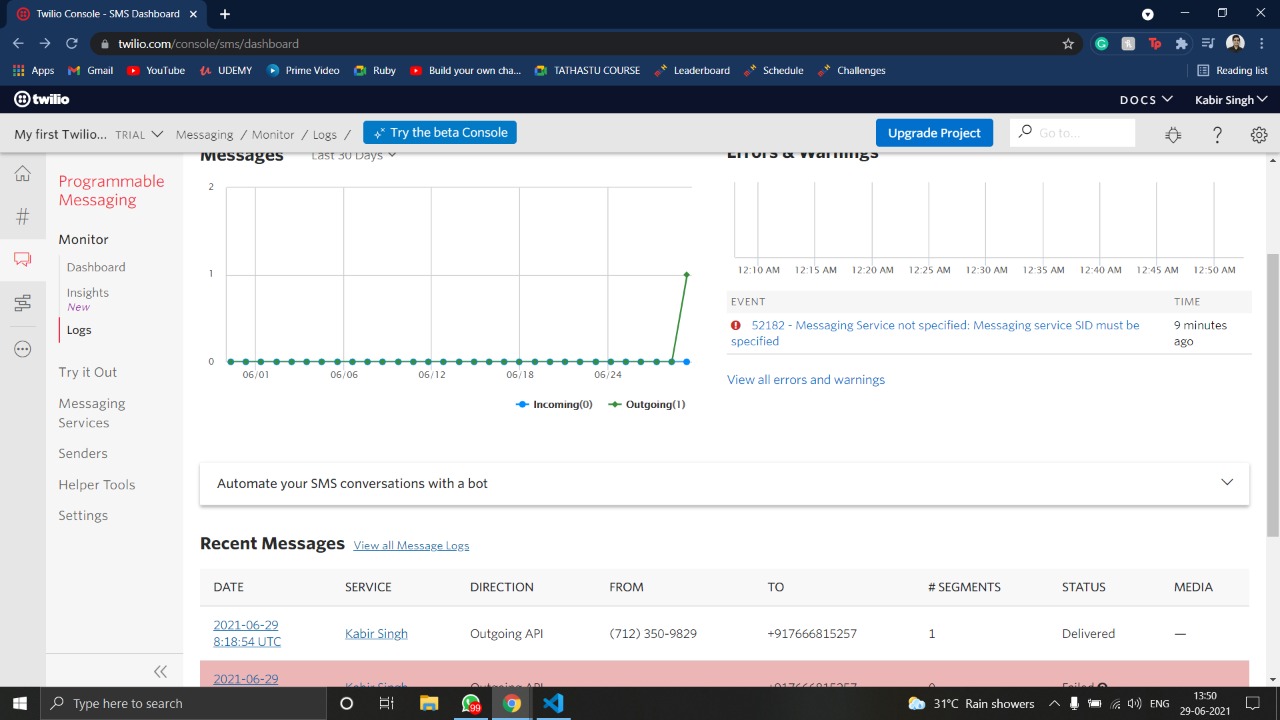The image size is (1280, 720).
Task: Open WhatsApp from the taskbar
Action: [x=471, y=703]
